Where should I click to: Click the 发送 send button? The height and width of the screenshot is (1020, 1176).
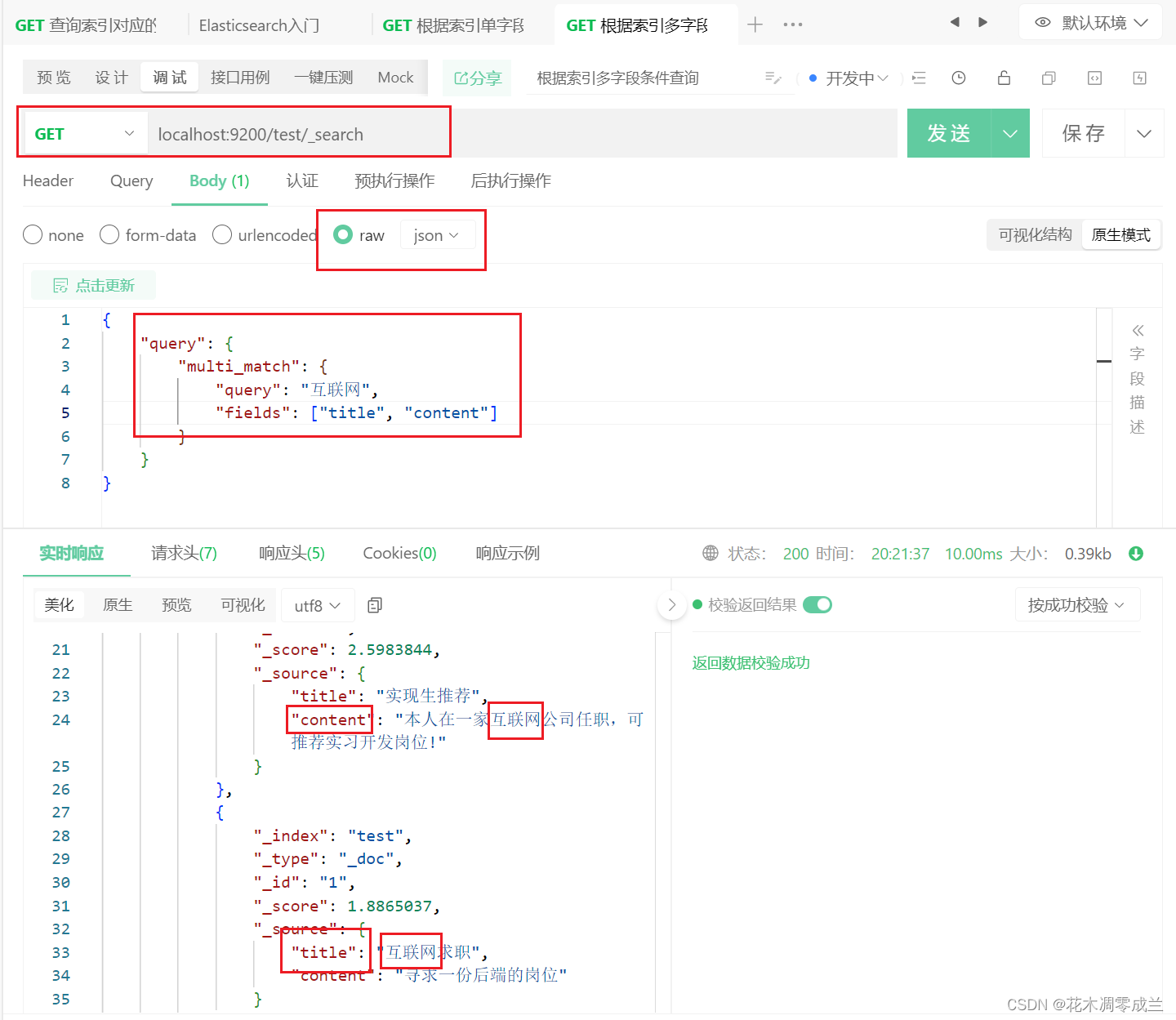click(x=949, y=134)
